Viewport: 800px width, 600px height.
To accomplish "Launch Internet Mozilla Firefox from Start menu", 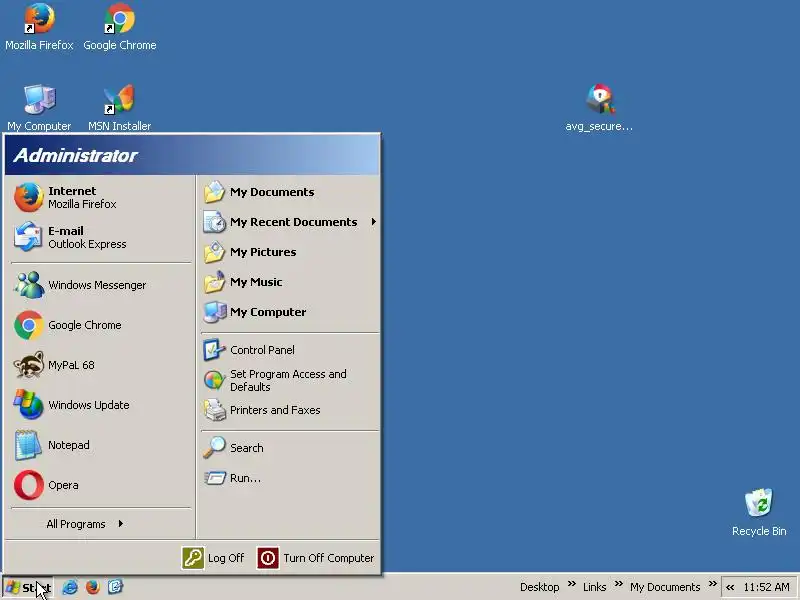I will coord(100,197).
